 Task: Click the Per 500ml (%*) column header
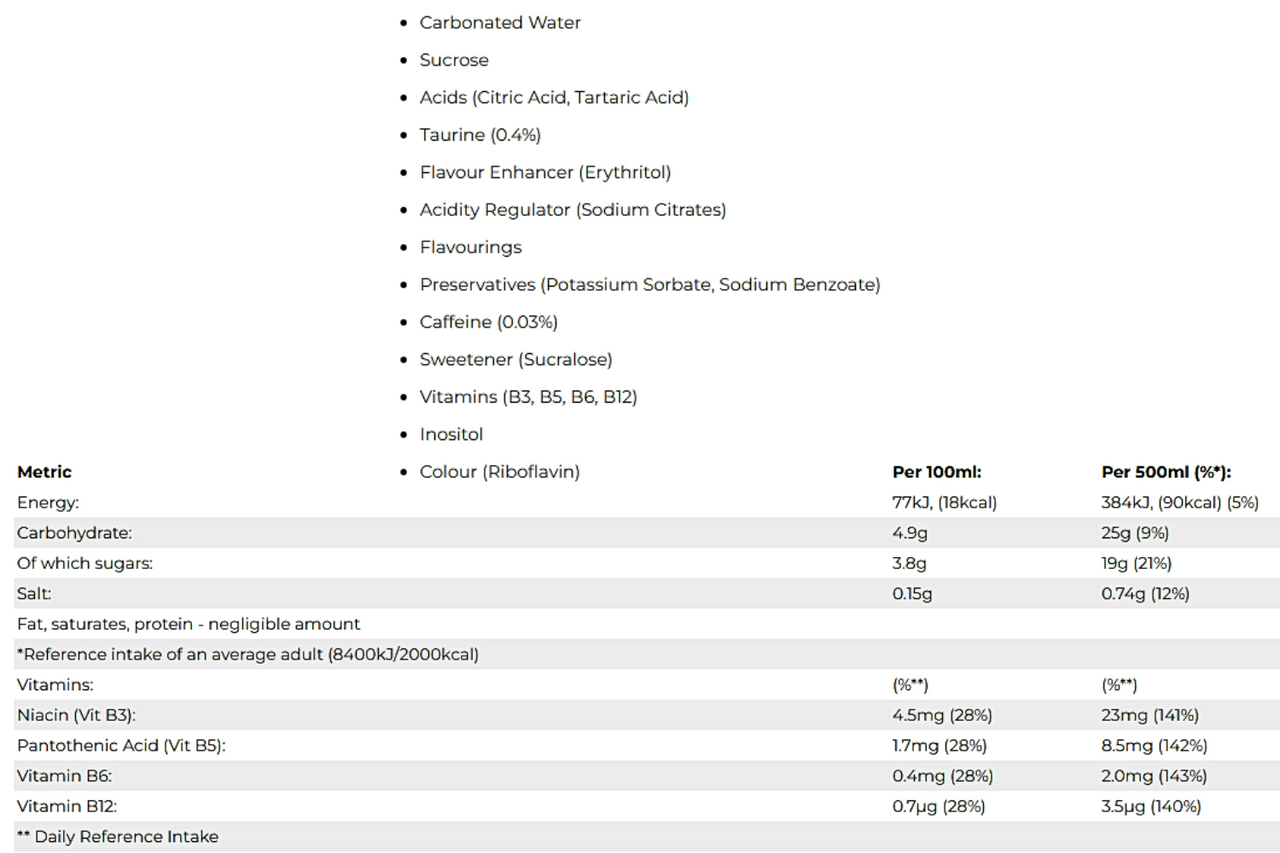coord(1166,472)
